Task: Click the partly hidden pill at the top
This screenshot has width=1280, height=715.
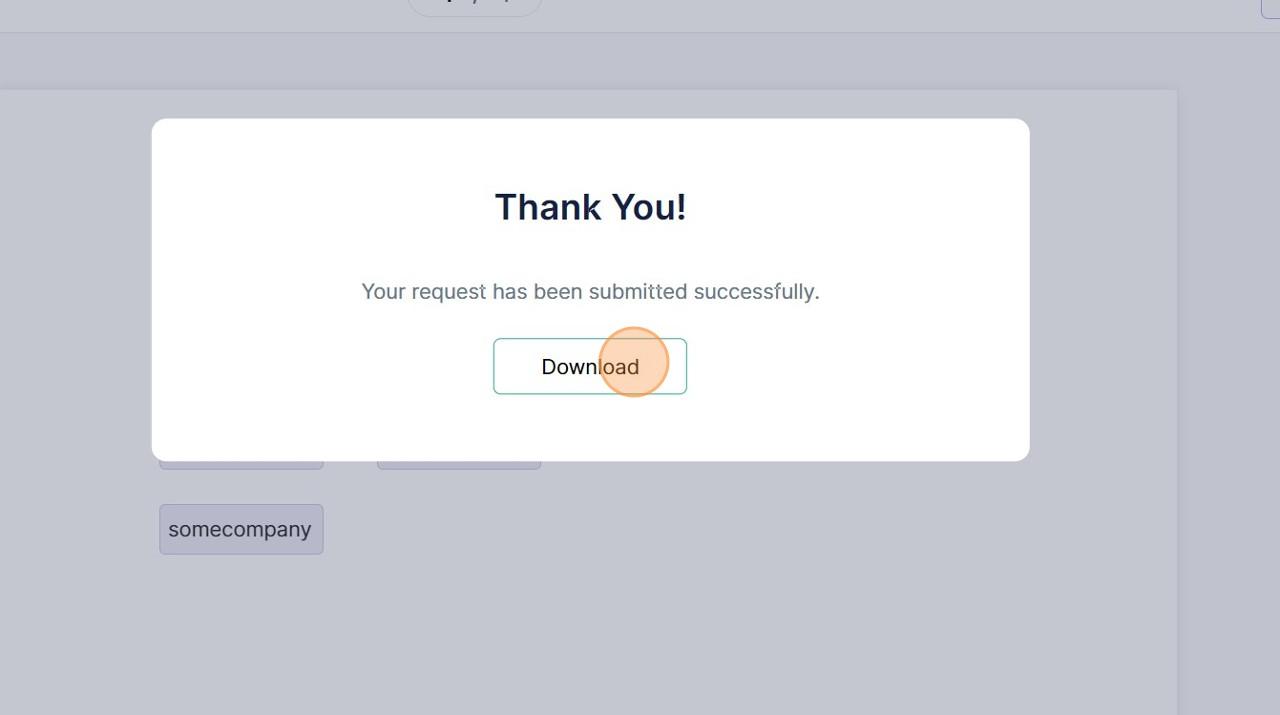Action: [x=475, y=7]
